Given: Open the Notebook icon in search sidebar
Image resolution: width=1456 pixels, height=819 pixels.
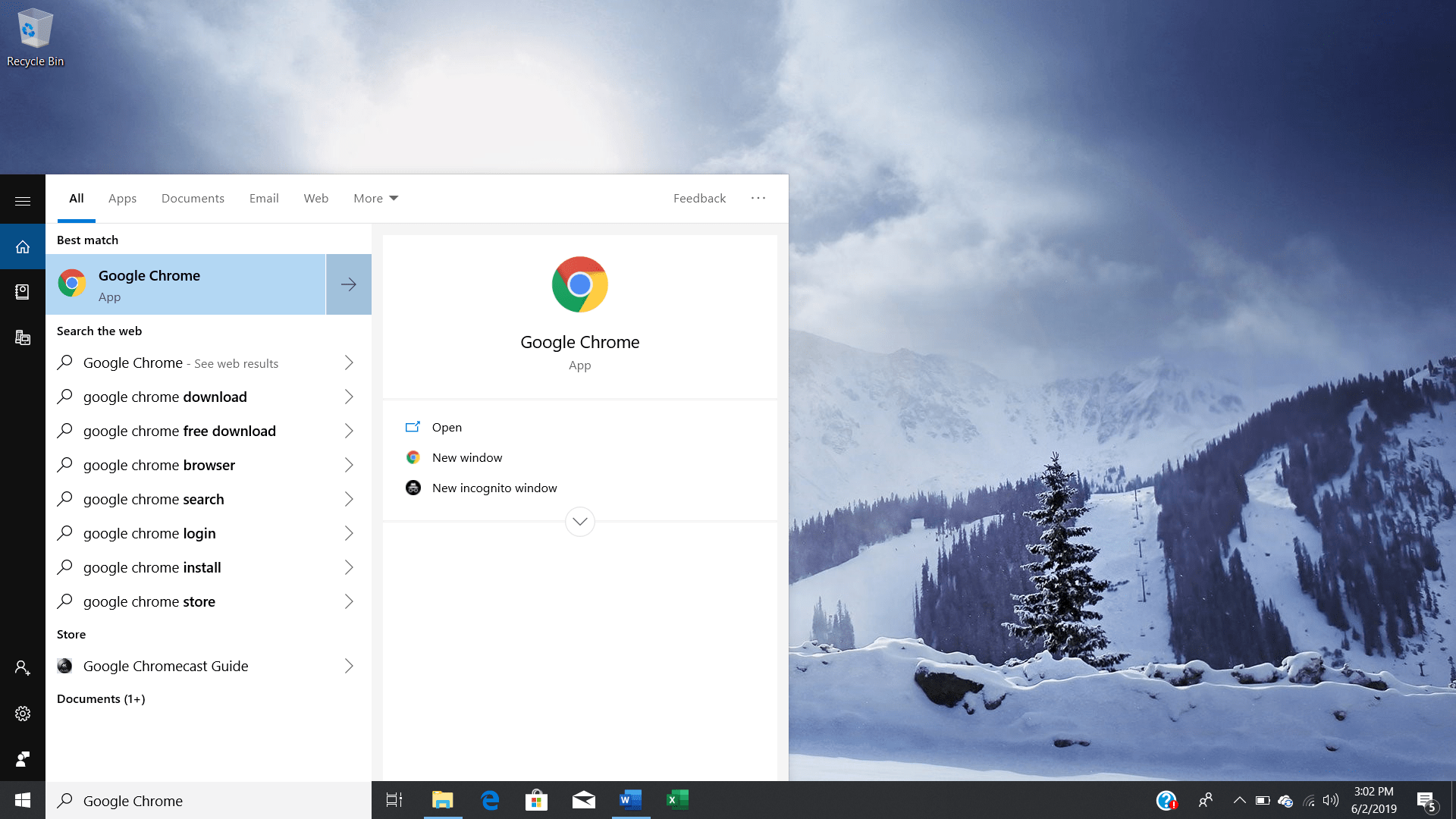Looking at the screenshot, I should [23, 292].
